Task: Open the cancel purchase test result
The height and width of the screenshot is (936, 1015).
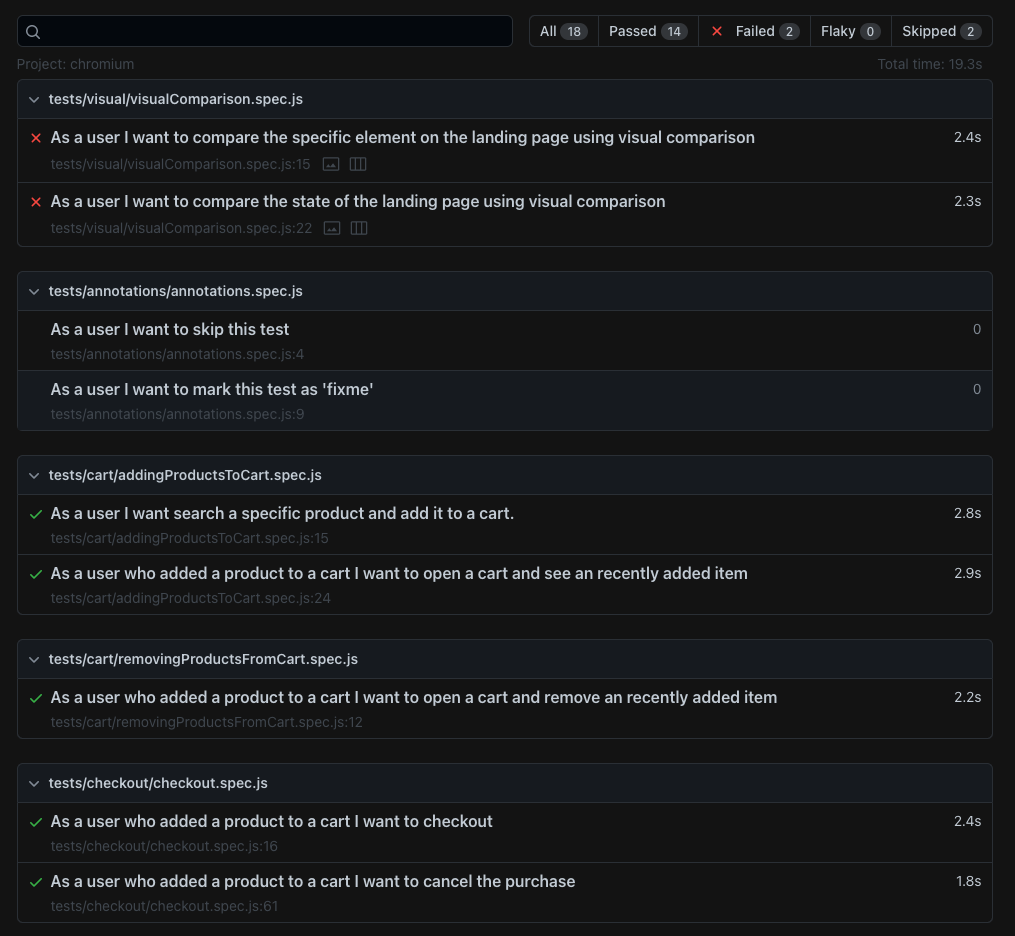Action: click(313, 881)
